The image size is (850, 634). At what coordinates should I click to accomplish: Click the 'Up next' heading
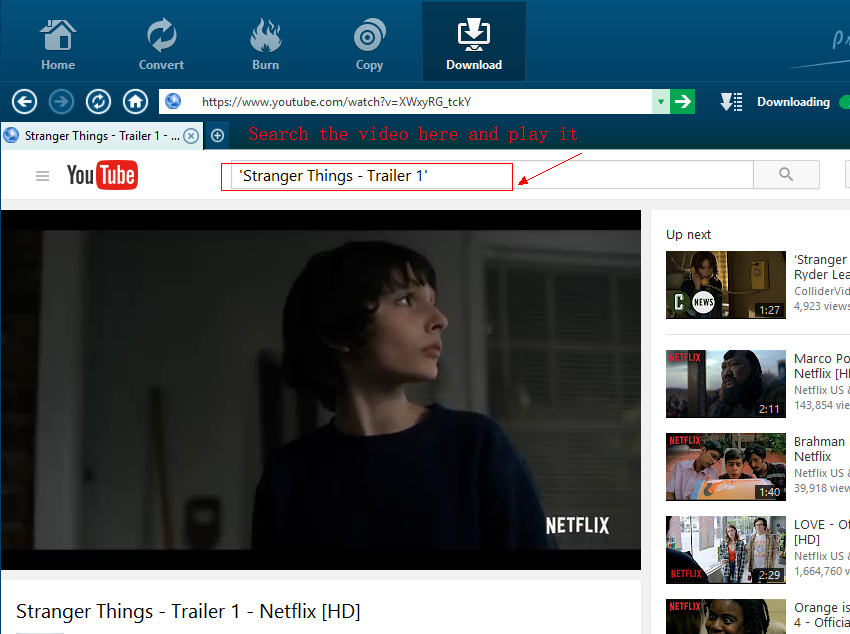tap(688, 235)
